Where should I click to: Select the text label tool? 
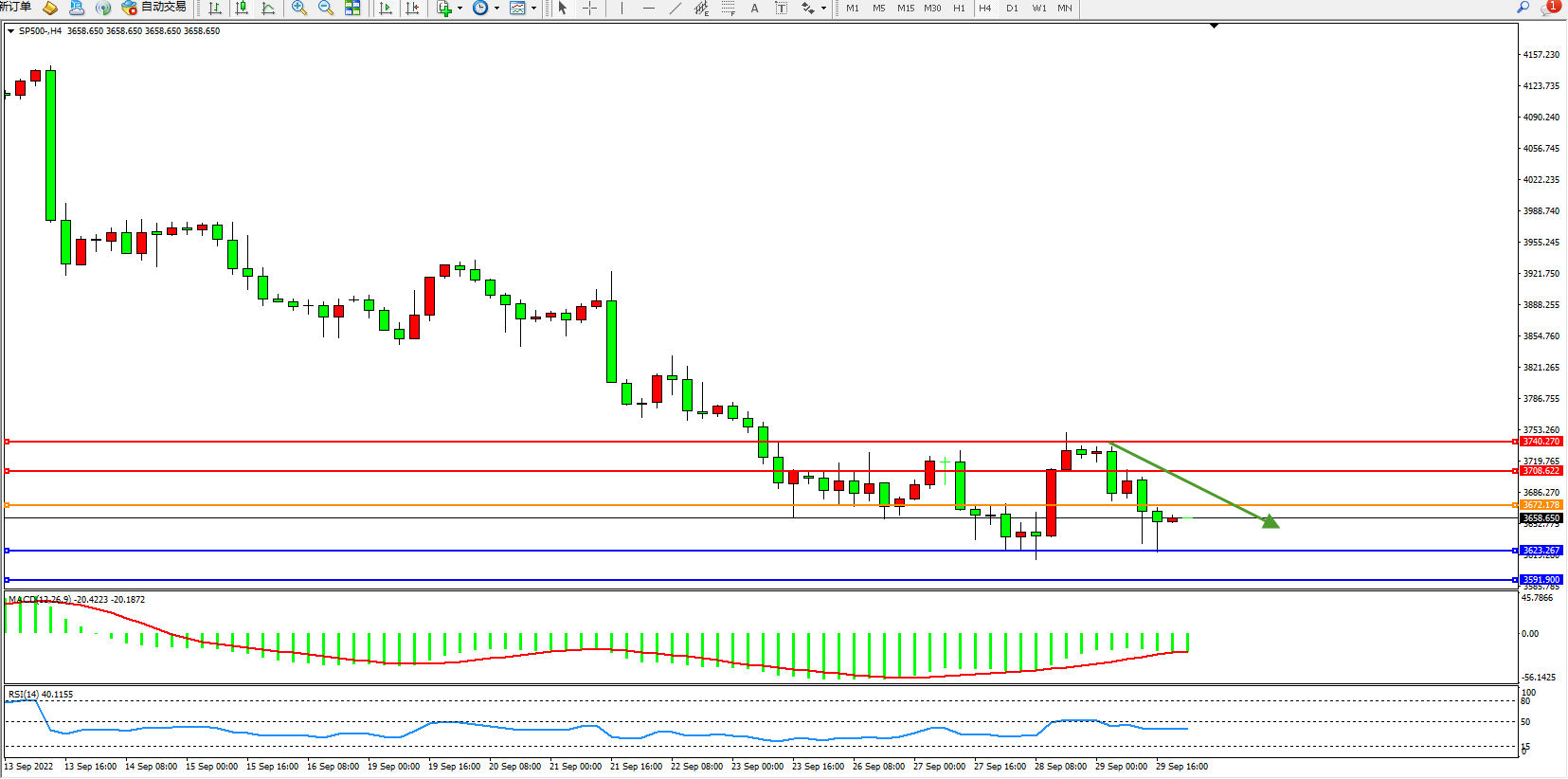pos(781,9)
